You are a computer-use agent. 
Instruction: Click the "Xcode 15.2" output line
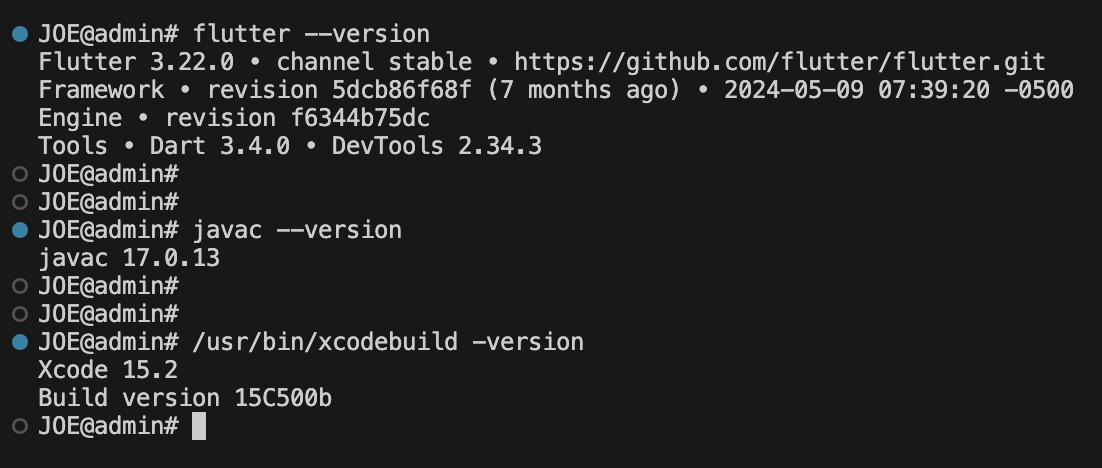[108, 370]
